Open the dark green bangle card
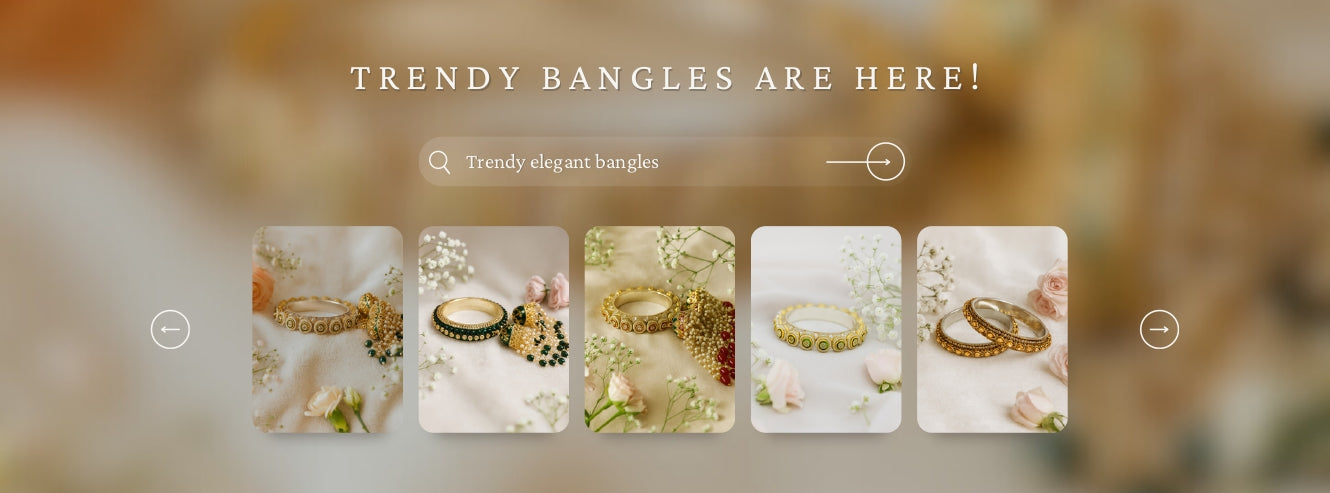 click(493, 329)
